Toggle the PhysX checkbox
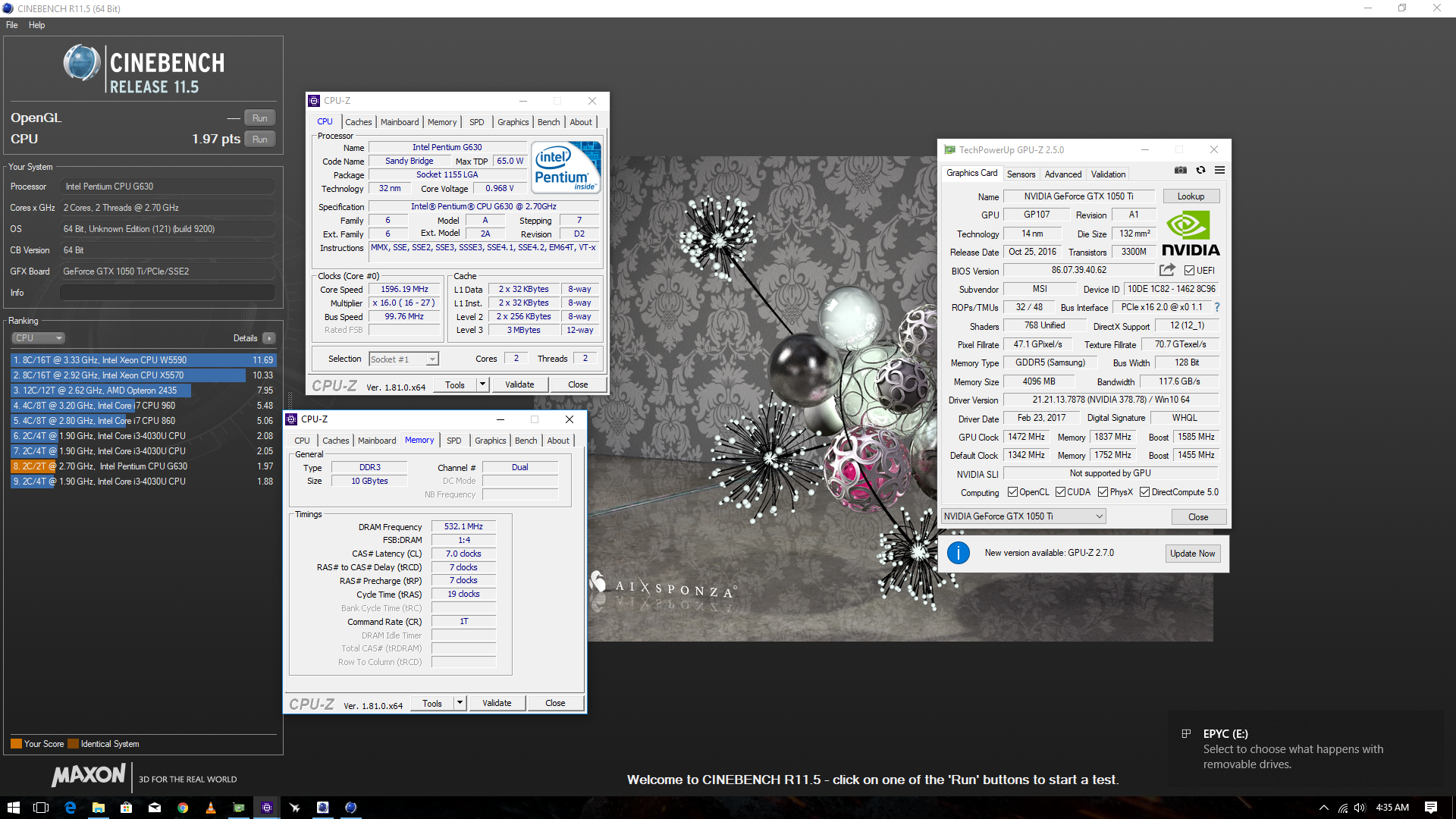The image size is (1456, 819). [1103, 492]
